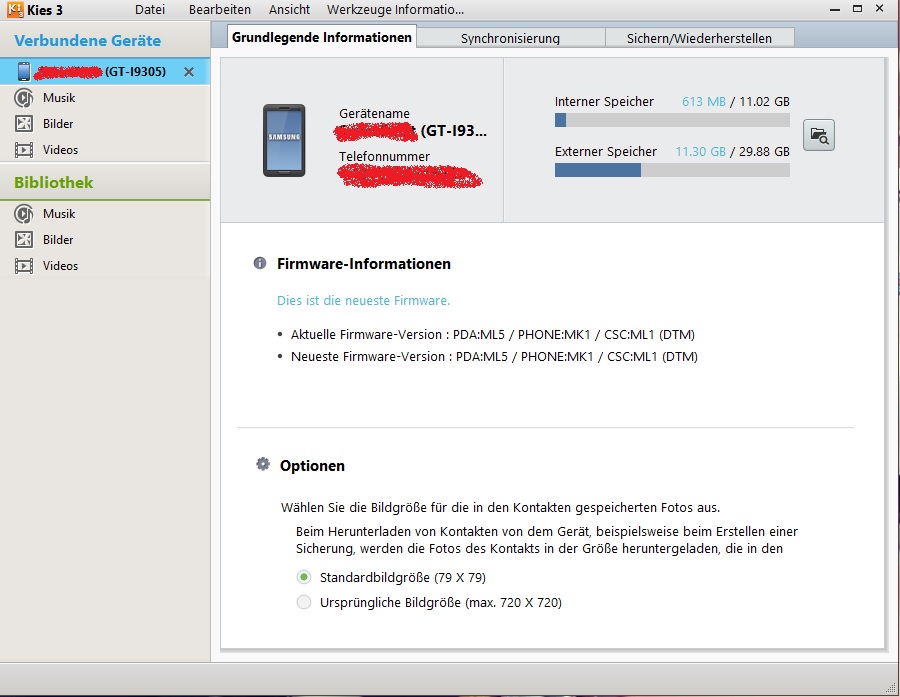Maximize the Kies 3 window
Screen dimensions: 900x697
click(x=858, y=9)
